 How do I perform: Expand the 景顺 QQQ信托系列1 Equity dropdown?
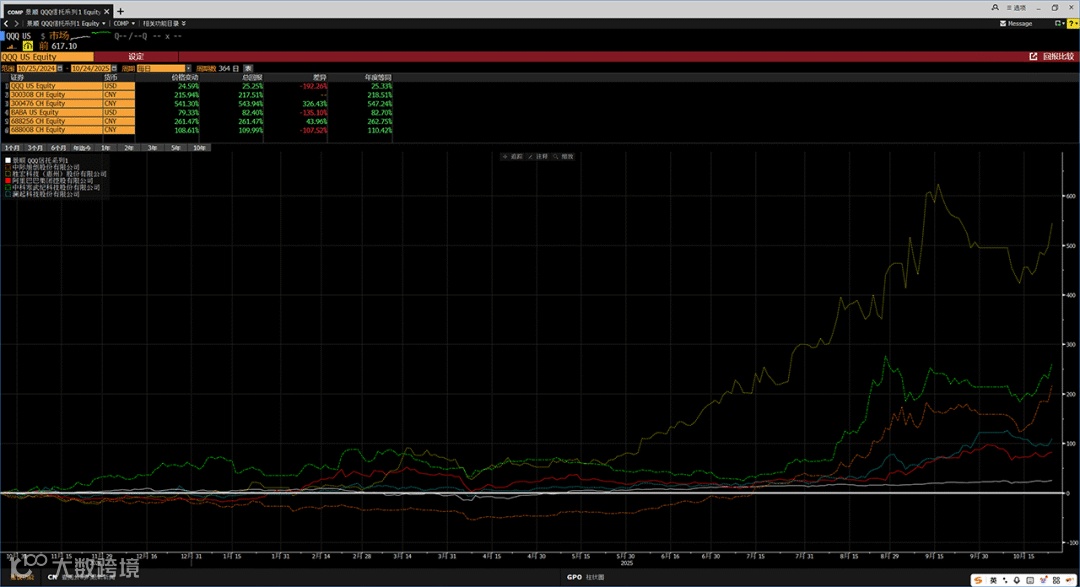click(x=65, y=23)
